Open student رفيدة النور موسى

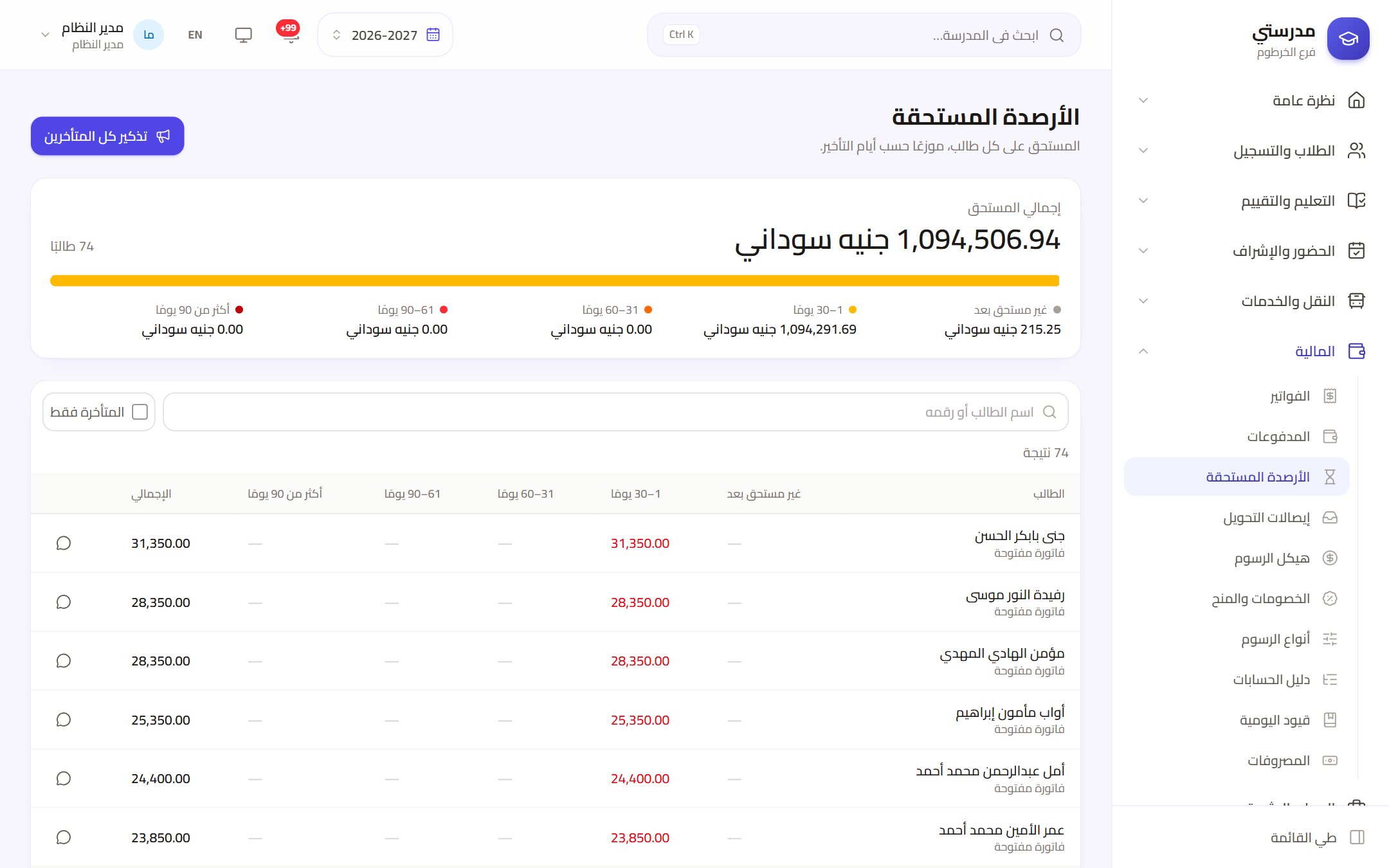(x=1015, y=595)
